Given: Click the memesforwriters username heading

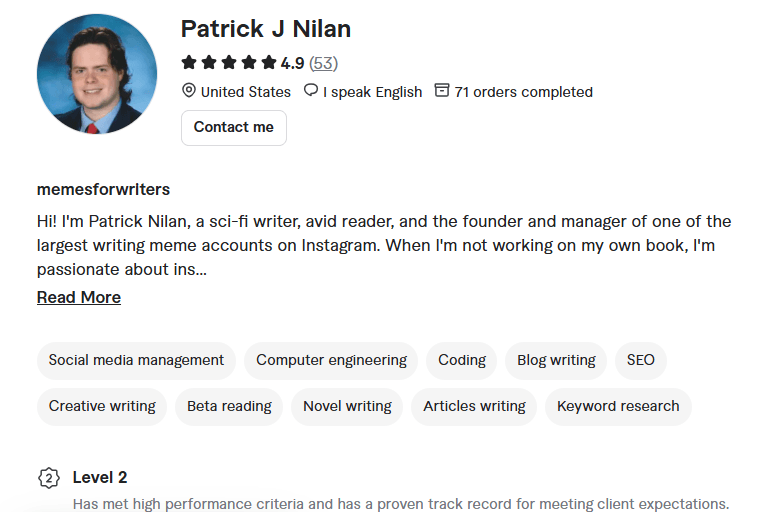Looking at the screenshot, I should [x=103, y=189].
